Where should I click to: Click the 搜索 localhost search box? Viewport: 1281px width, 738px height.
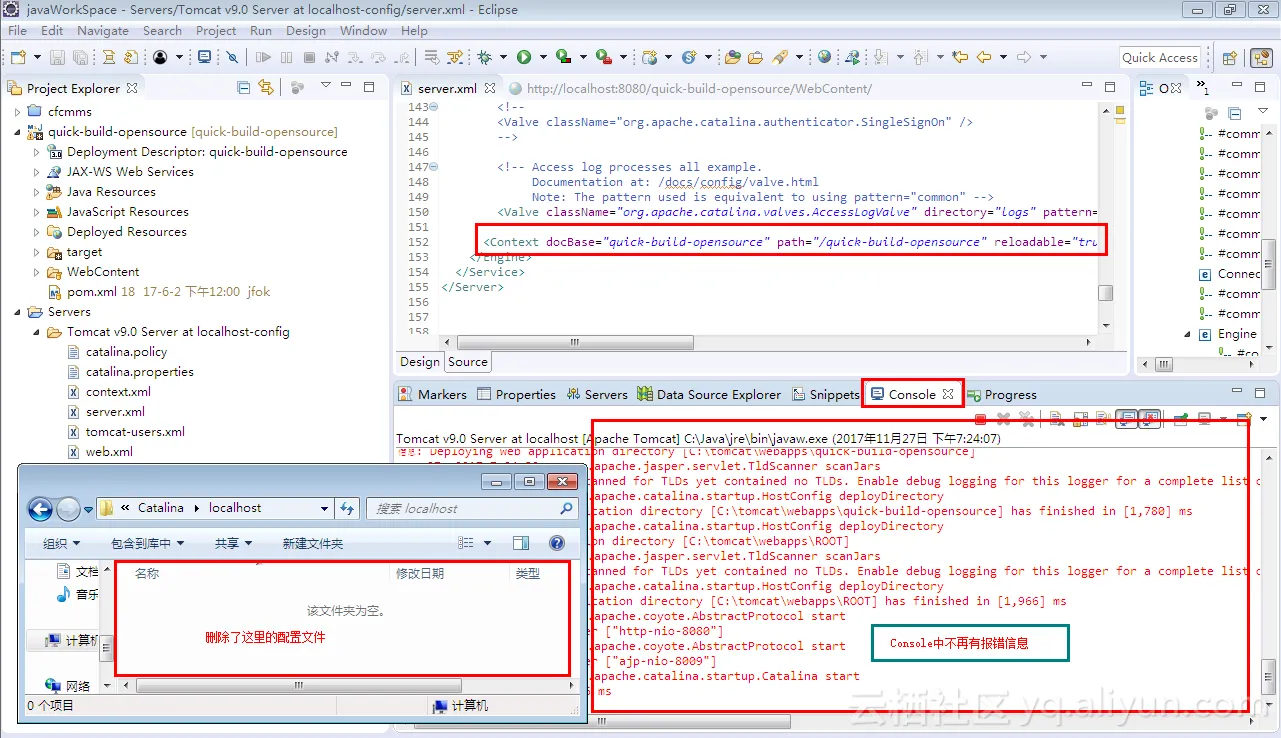(x=472, y=509)
